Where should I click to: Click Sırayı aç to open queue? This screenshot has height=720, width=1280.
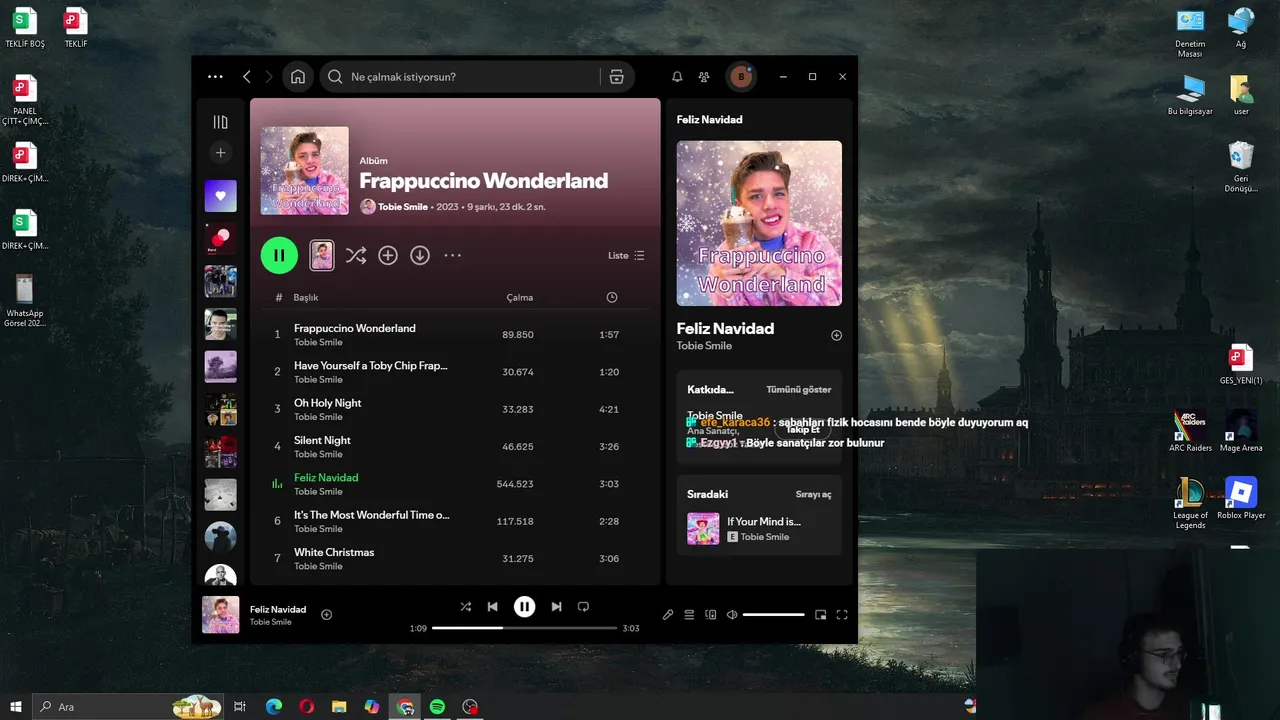pos(814,494)
